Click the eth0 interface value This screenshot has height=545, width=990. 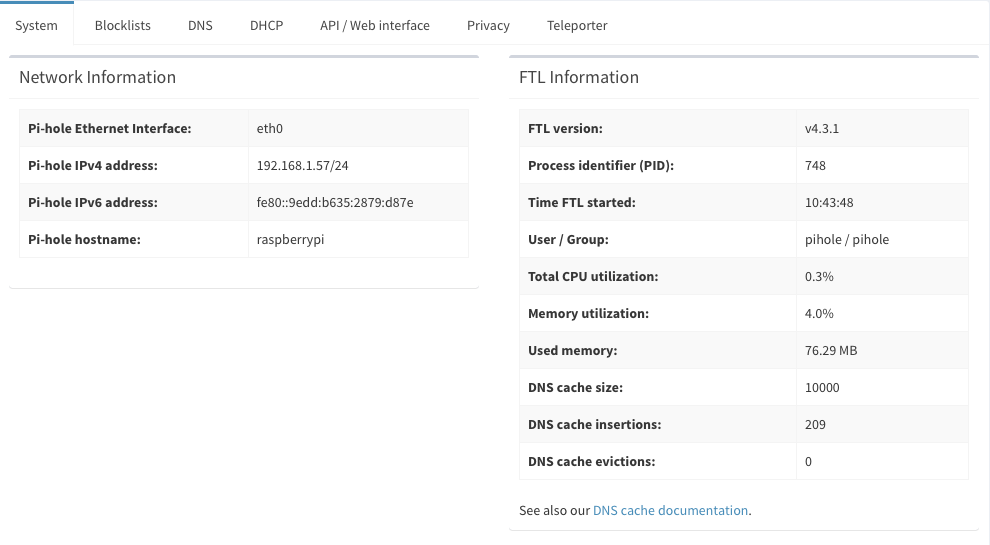[271, 128]
